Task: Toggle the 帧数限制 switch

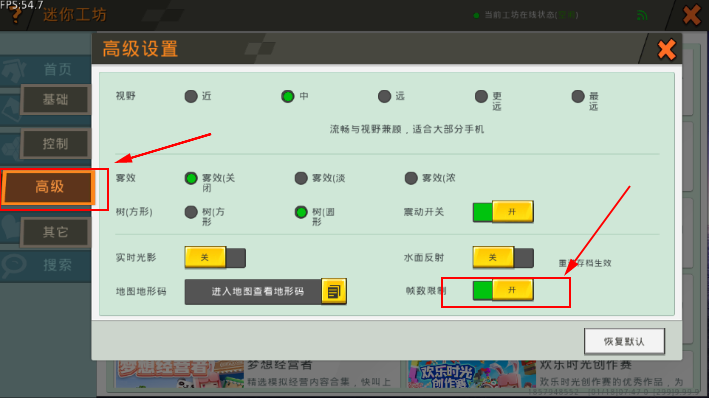Action: [503, 290]
